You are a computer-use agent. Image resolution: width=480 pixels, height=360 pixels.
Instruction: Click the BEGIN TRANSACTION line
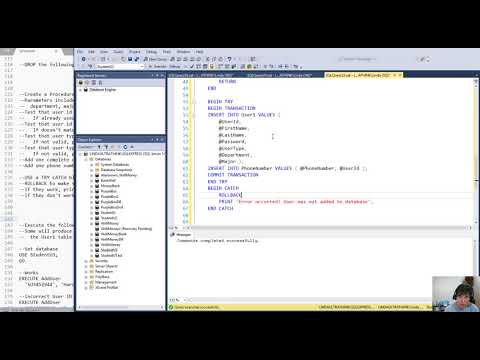tap(232, 108)
